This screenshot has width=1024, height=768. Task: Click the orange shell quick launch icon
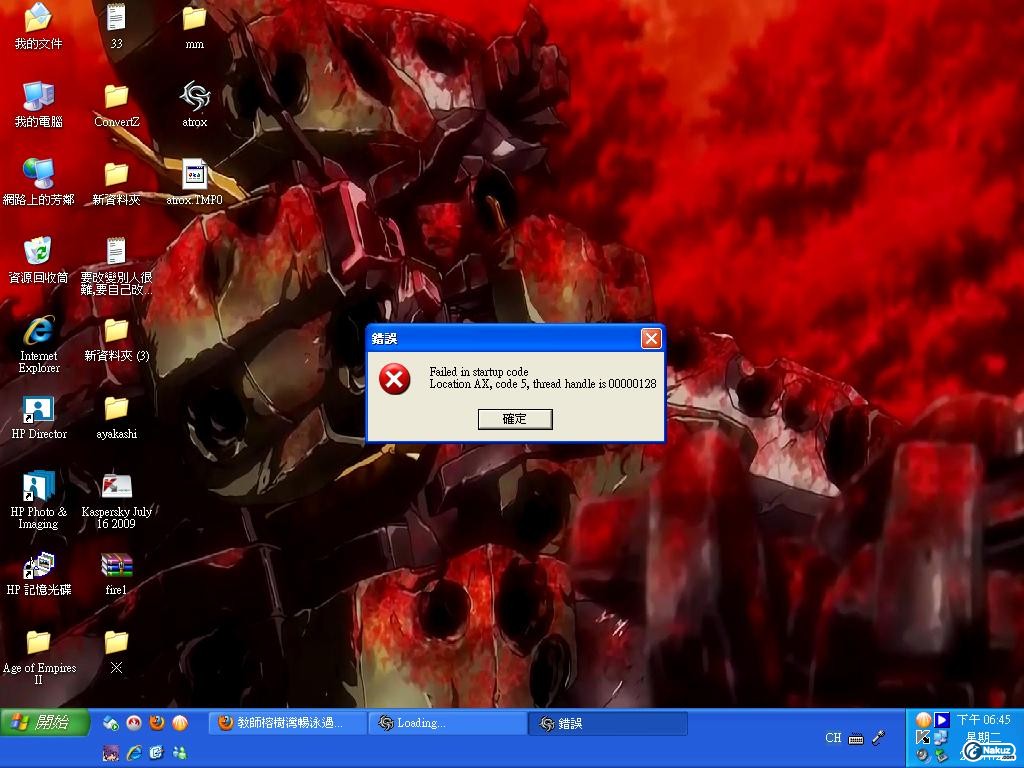pos(180,722)
